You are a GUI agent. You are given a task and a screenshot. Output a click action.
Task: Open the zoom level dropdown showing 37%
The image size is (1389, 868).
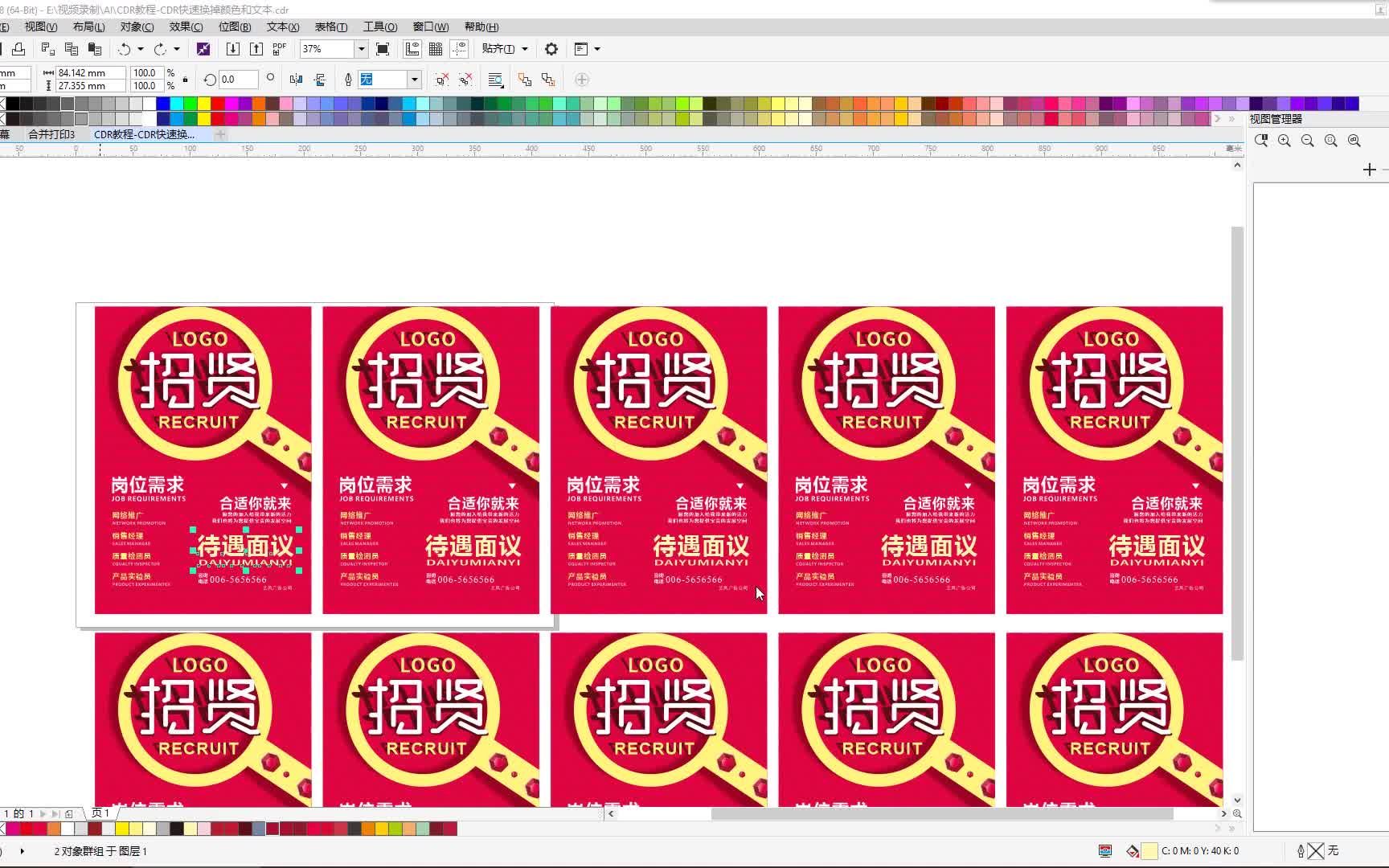tap(361, 49)
